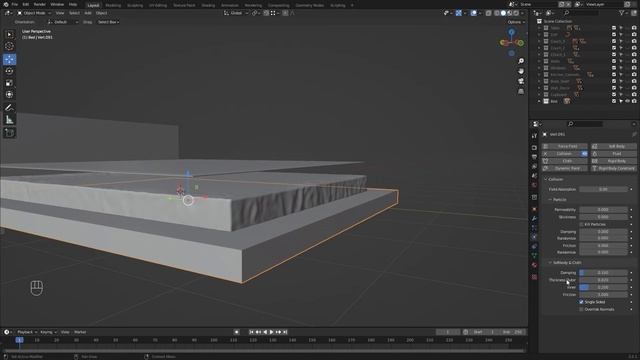Toggle Collision viewport display button
The height and width of the screenshot is (360, 640).
click(x=584, y=154)
